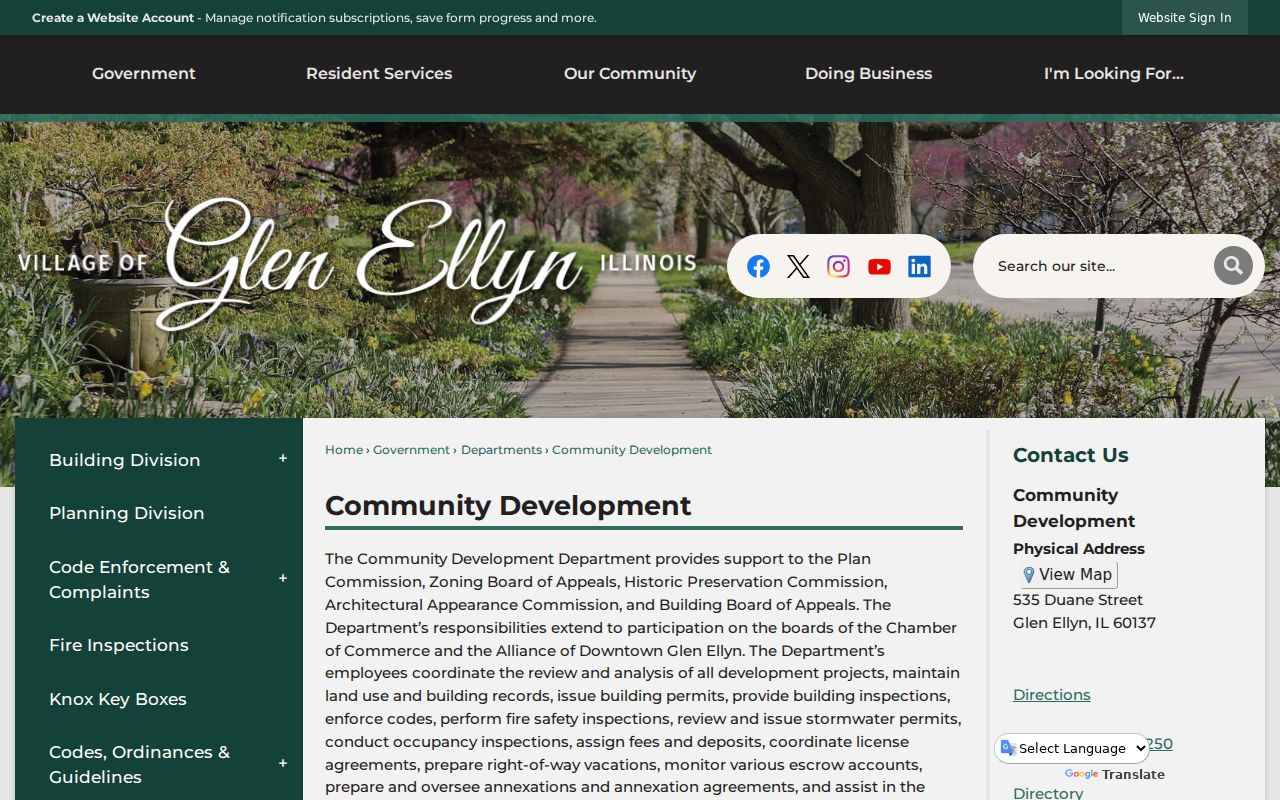This screenshot has height=800, width=1280.
Task: Expand Code Enforcement & Complaints submenu
Action: [283, 579]
